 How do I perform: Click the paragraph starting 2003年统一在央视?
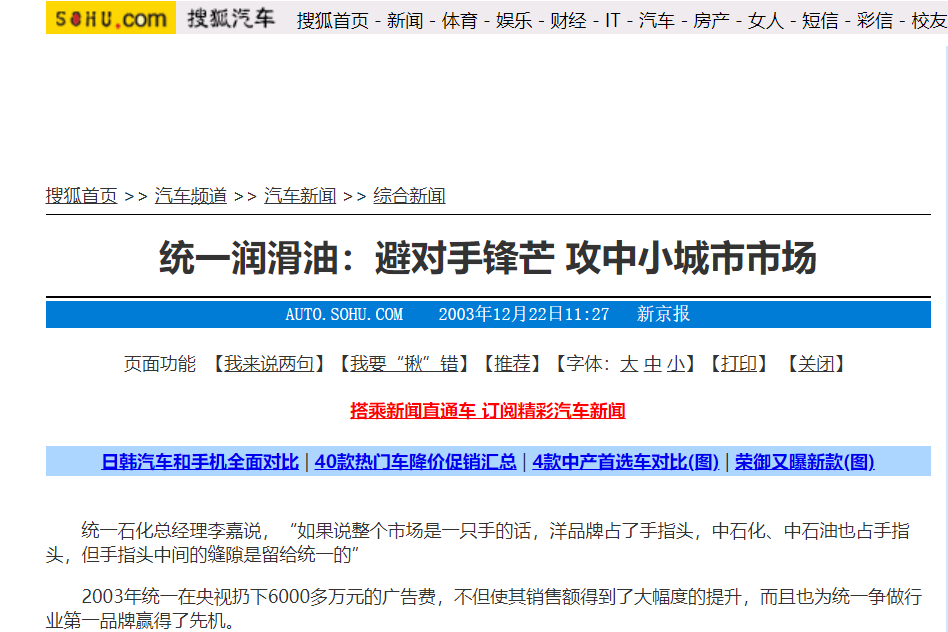(484, 609)
